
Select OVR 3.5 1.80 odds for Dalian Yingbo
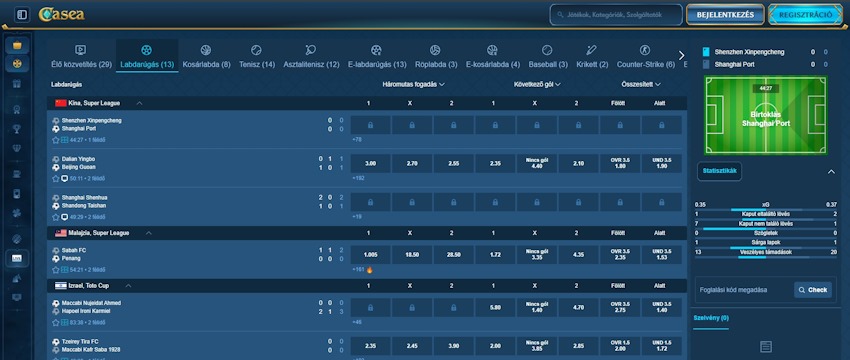(620, 163)
